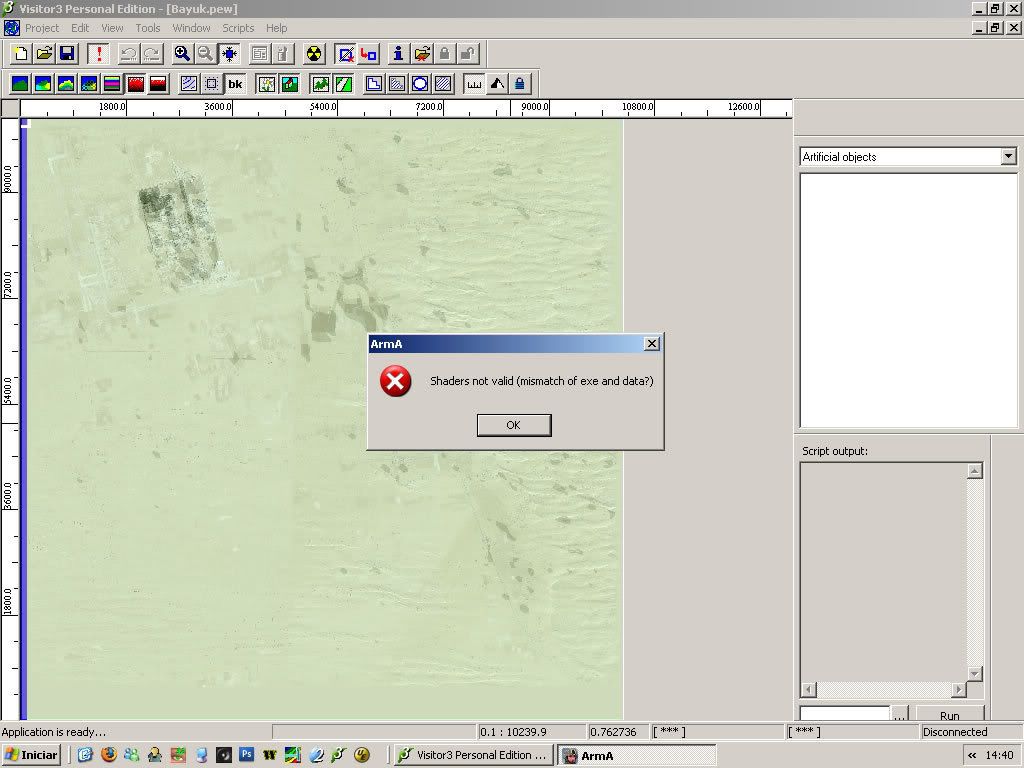Open the Tools menu
The width and height of the screenshot is (1024, 768).
click(148, 28)
